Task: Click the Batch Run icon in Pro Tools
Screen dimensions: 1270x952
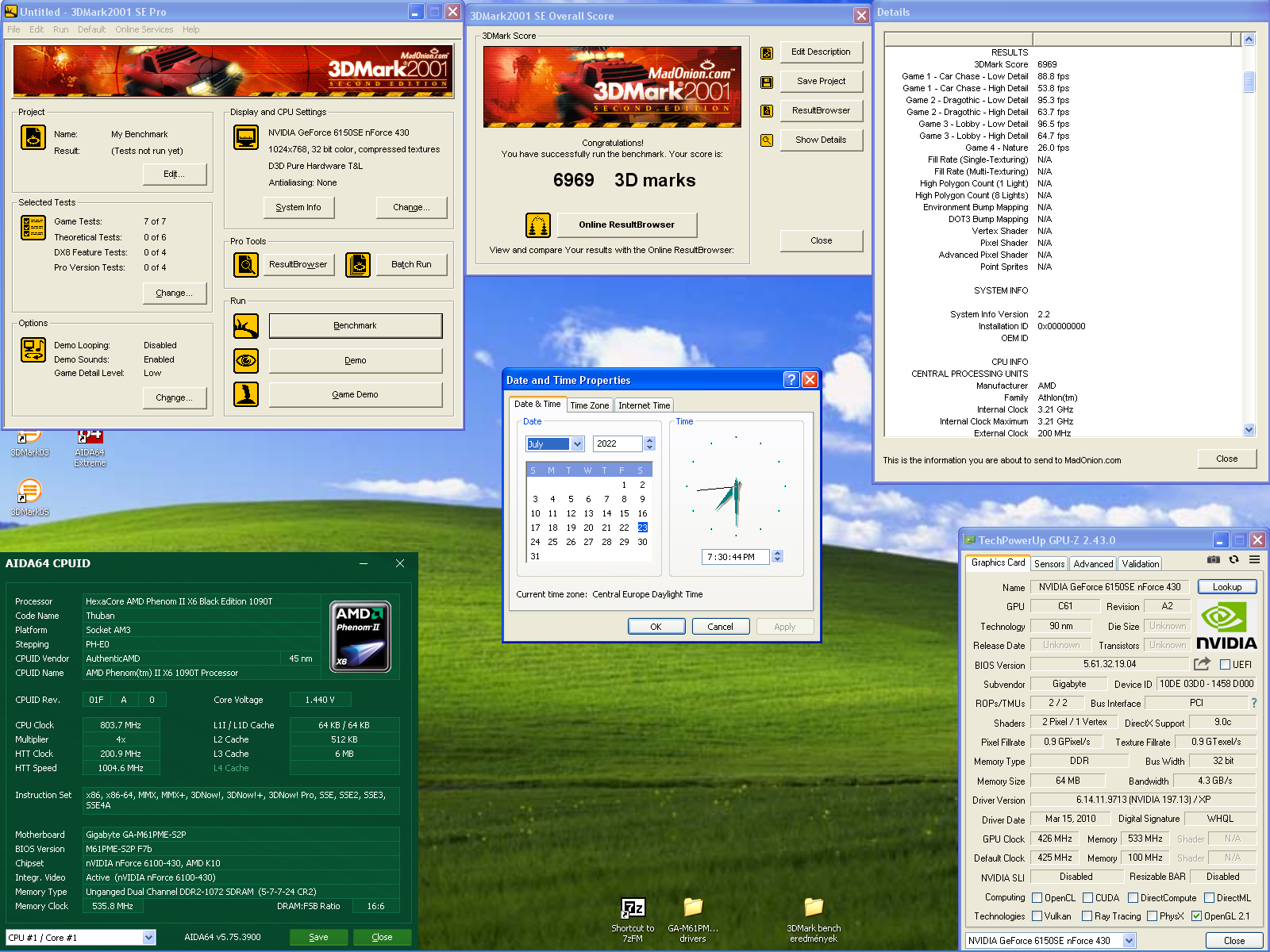Action: (x=358, y=264)
